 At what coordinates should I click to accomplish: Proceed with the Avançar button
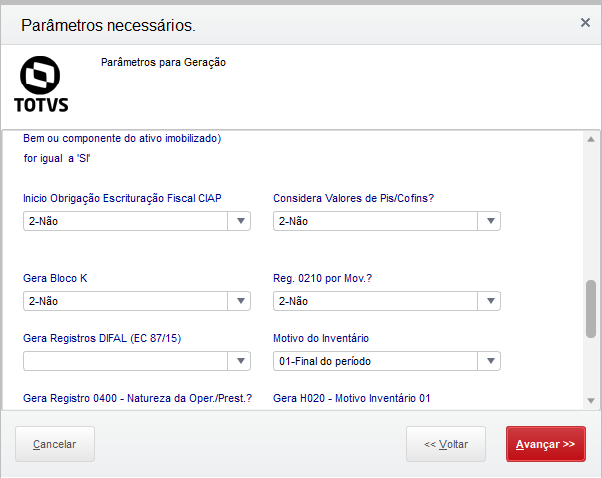pyautogui.click(x=546, y=444)
